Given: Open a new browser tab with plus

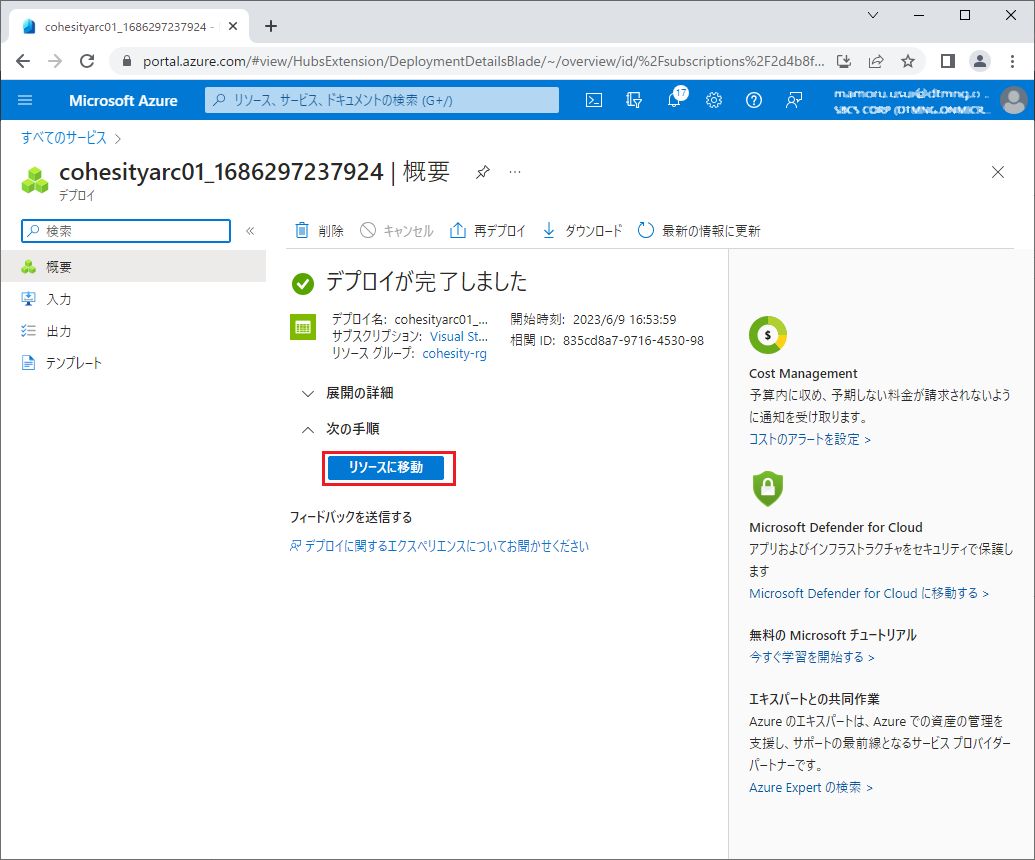Looking at the screenshot, I should click(271, 26).
